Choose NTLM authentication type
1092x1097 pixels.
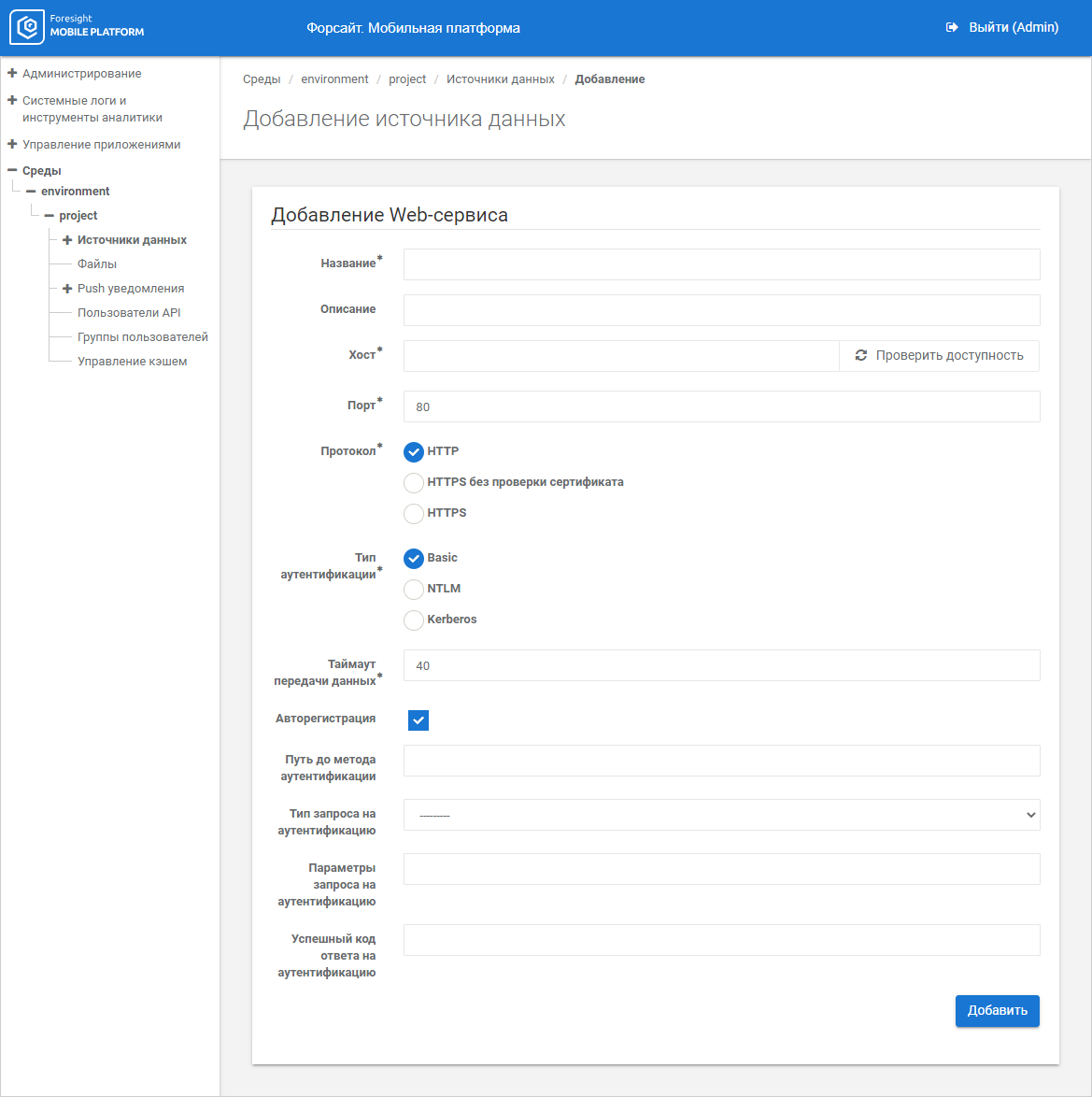pos(414,590)
